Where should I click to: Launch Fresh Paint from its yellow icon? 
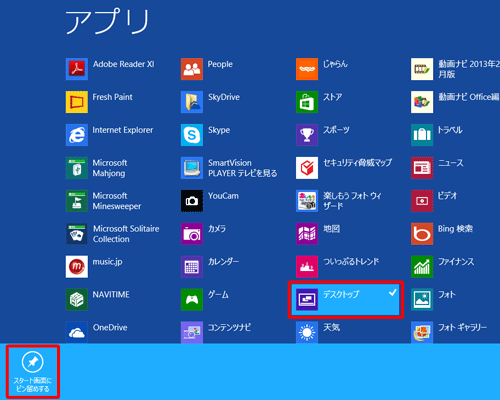(77, 102)
